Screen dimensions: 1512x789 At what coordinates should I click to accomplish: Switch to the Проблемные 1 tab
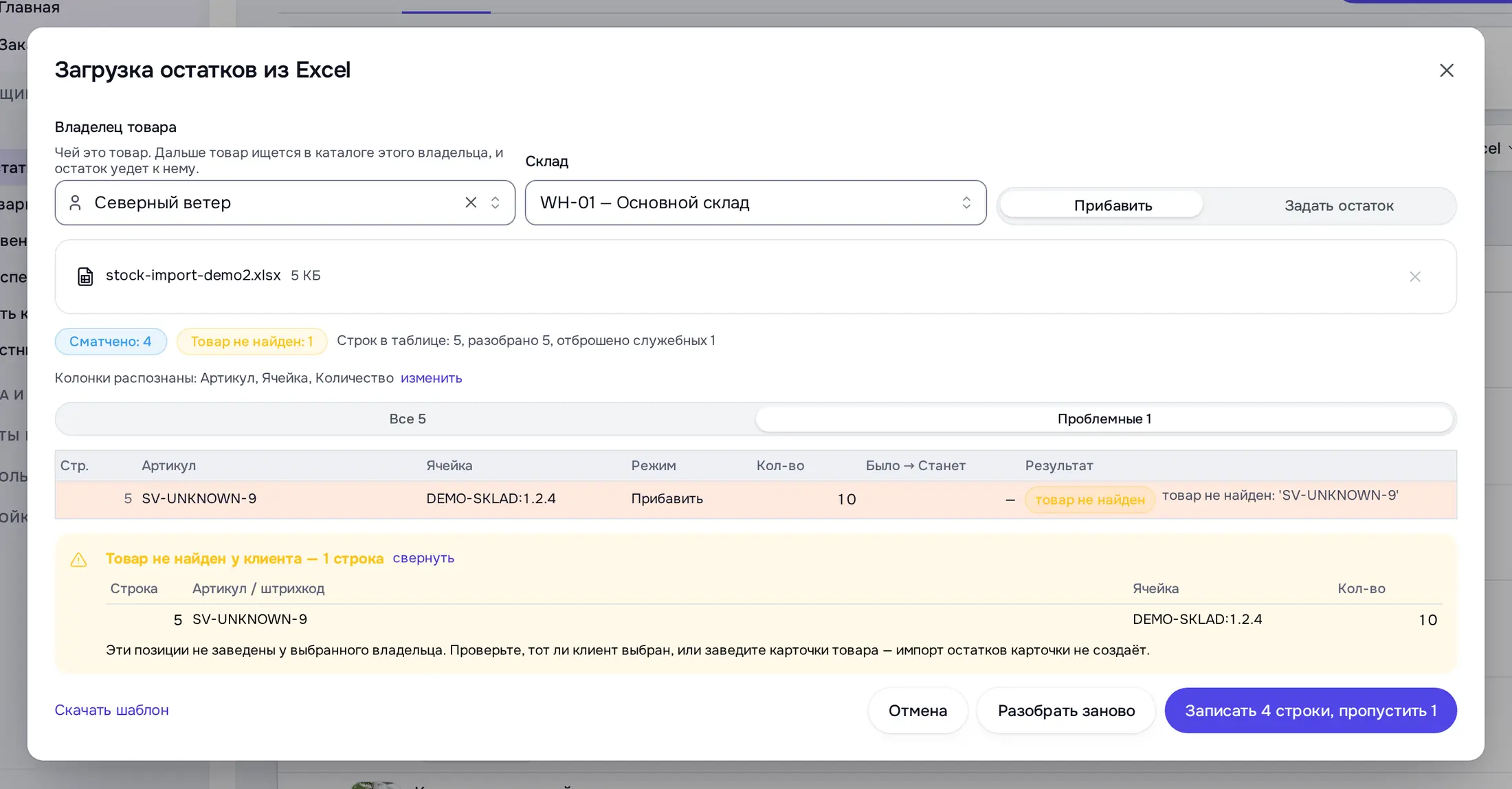[x=1104, y=419]
